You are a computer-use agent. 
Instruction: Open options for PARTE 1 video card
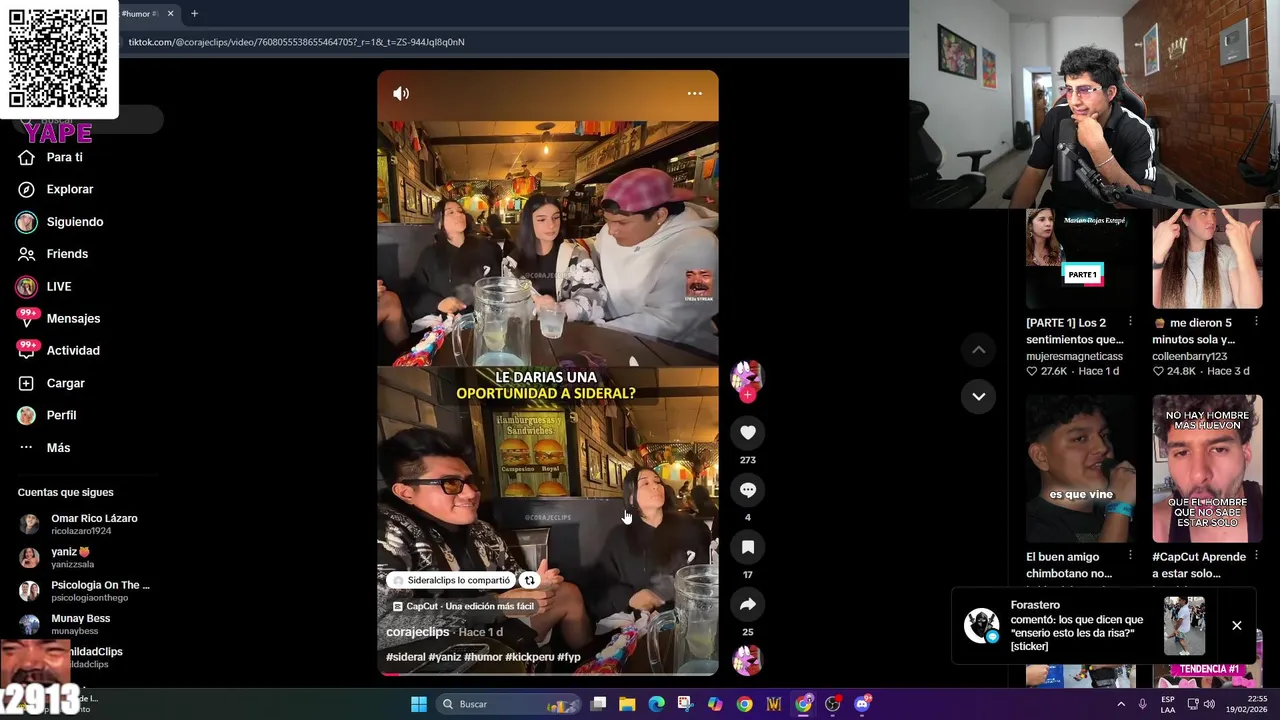(1130, 322)
